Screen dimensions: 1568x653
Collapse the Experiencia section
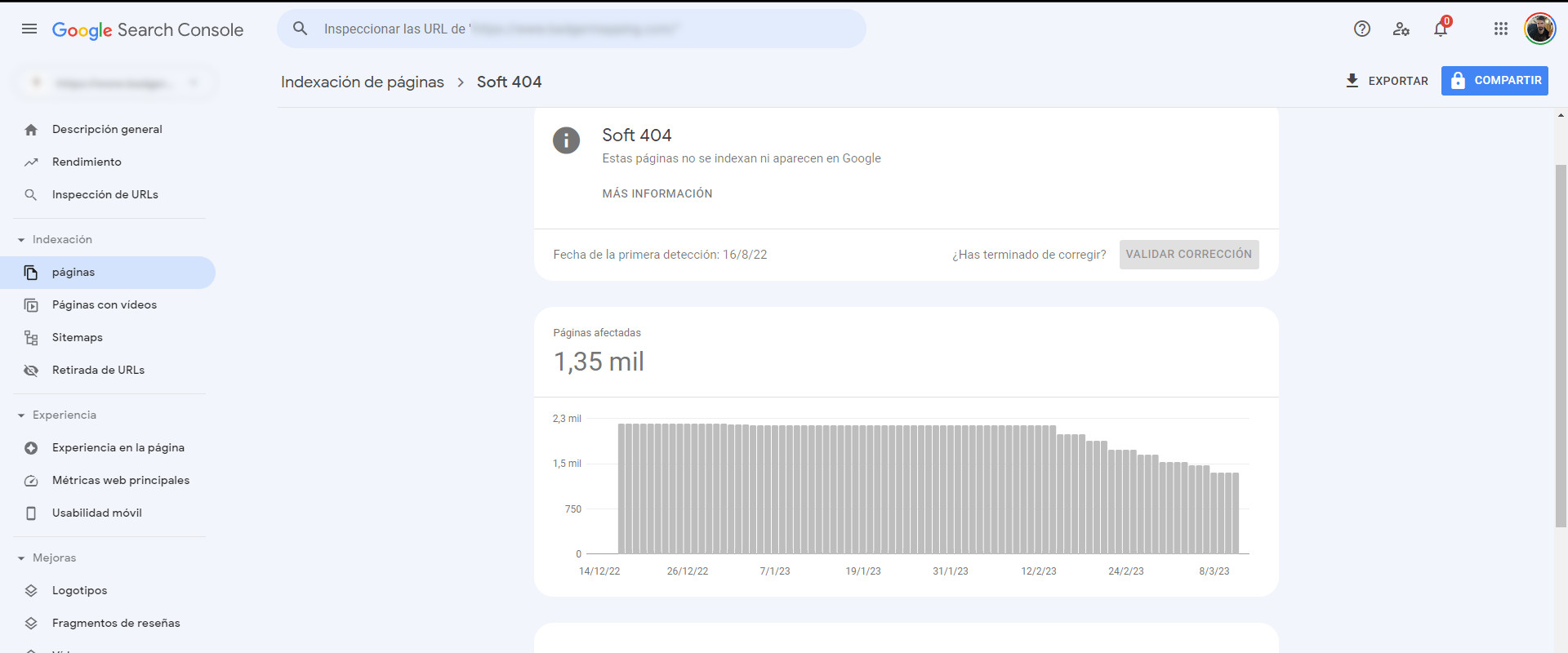click(21, 415)
